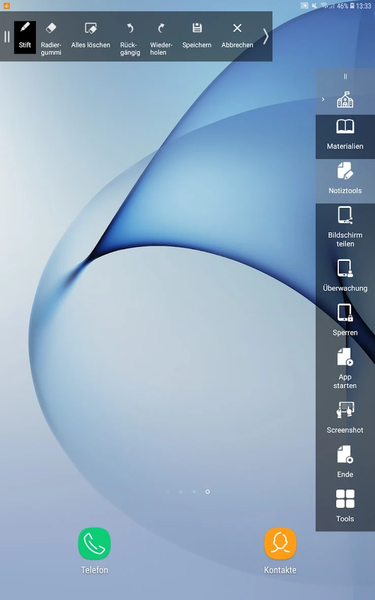Screen dimensions: 375x600
Task: Tap Sperren to lock devices
Action: point(345,320)
